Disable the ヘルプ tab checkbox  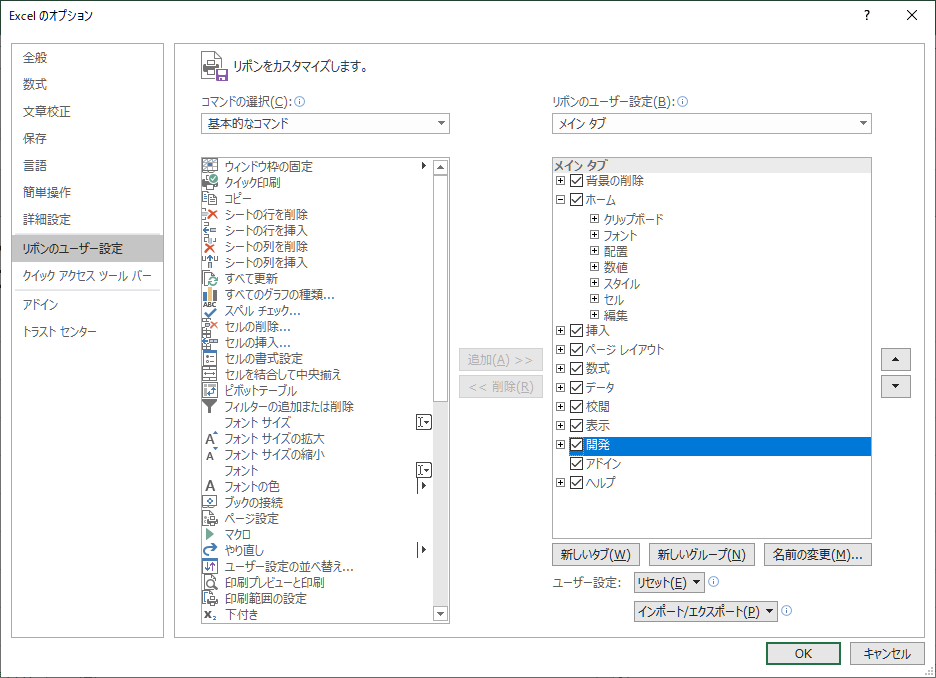576,483
